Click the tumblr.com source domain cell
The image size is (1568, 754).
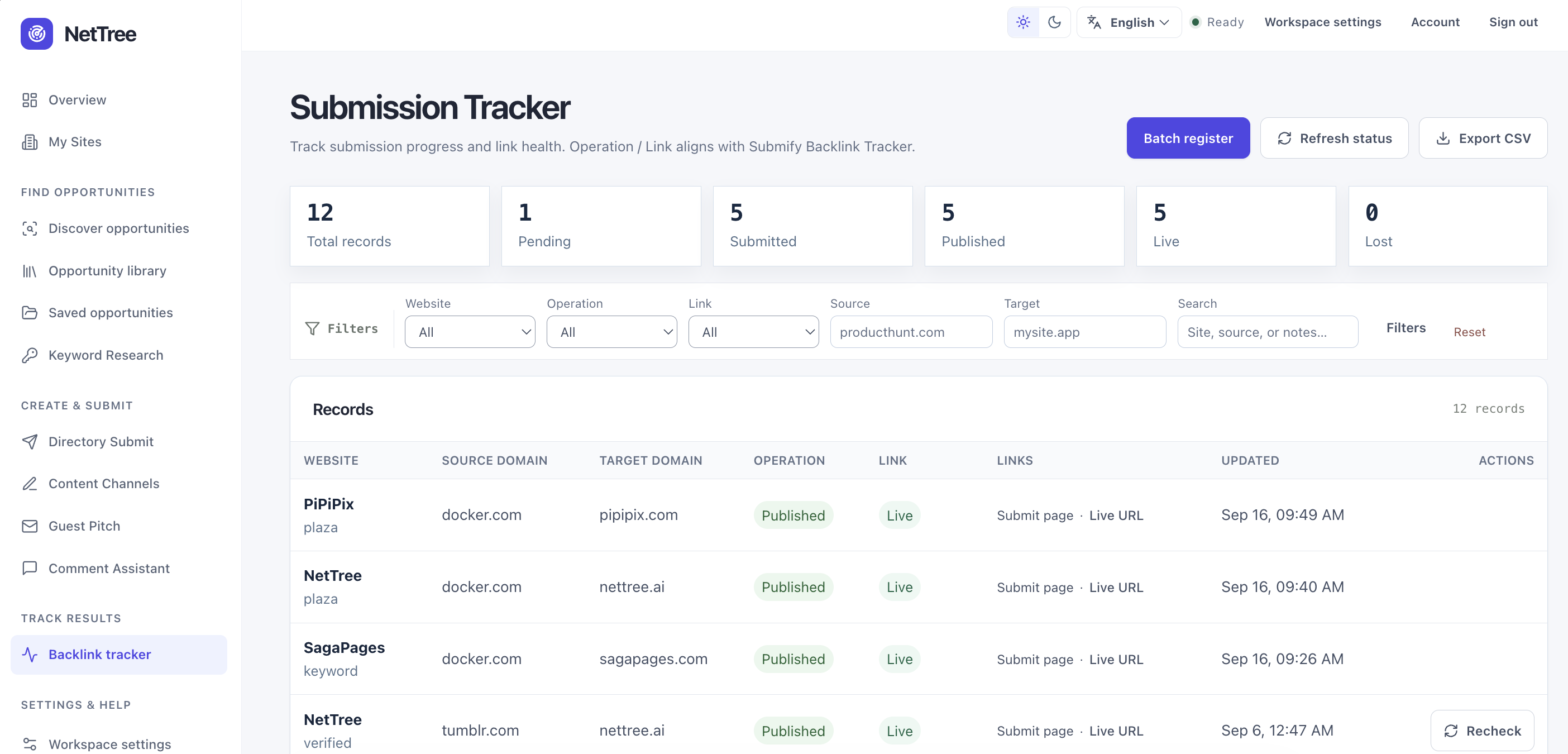coord(480,731)
